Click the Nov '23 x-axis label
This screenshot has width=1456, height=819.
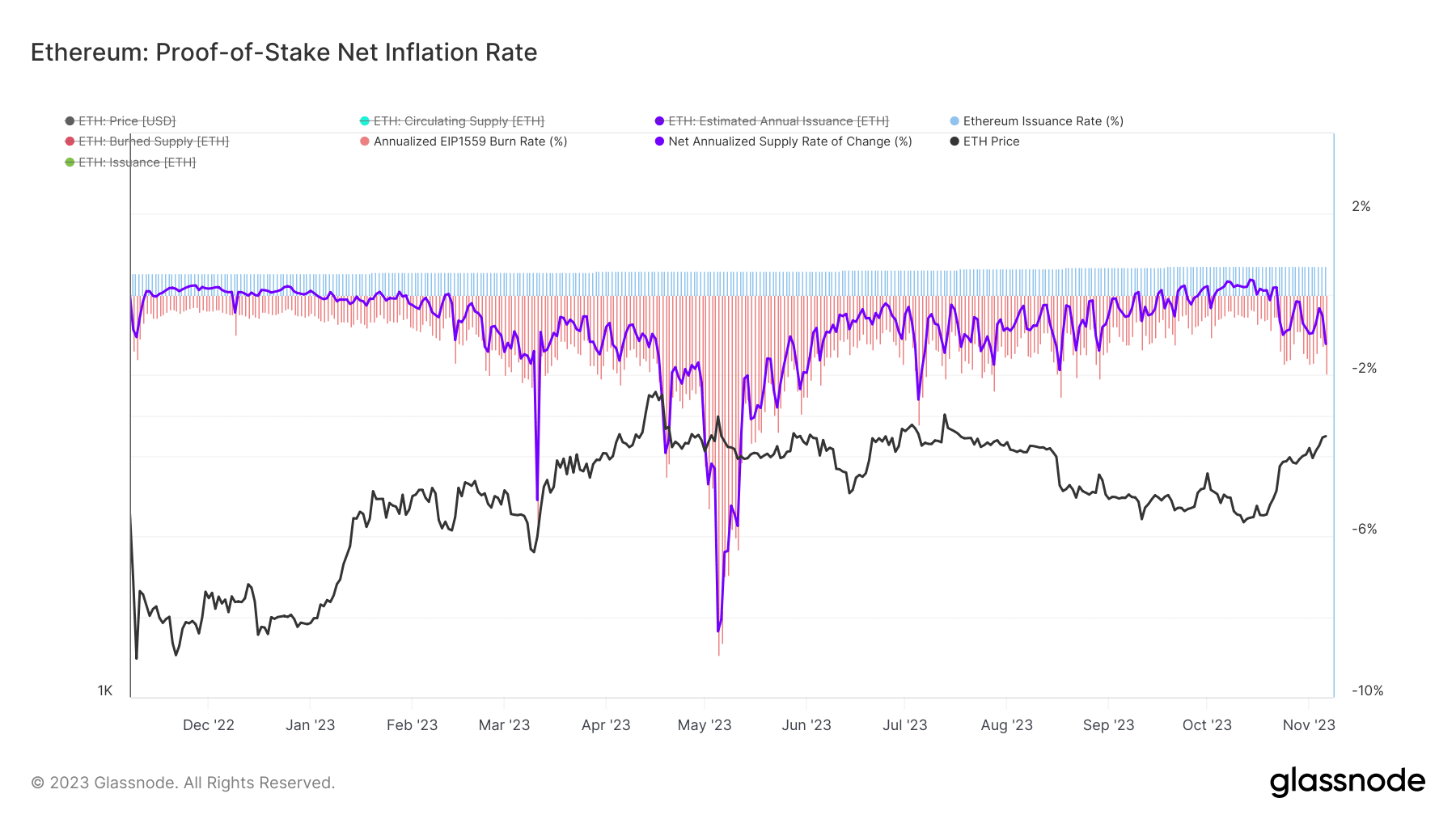point(1309,725)
